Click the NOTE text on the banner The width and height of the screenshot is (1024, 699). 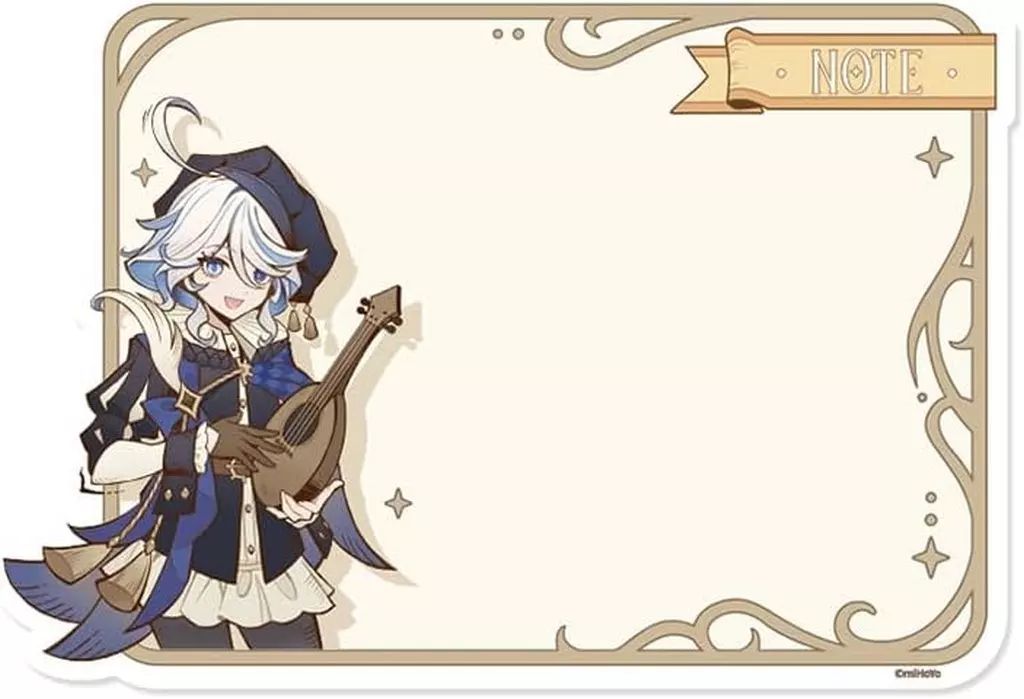pos(867,71)
